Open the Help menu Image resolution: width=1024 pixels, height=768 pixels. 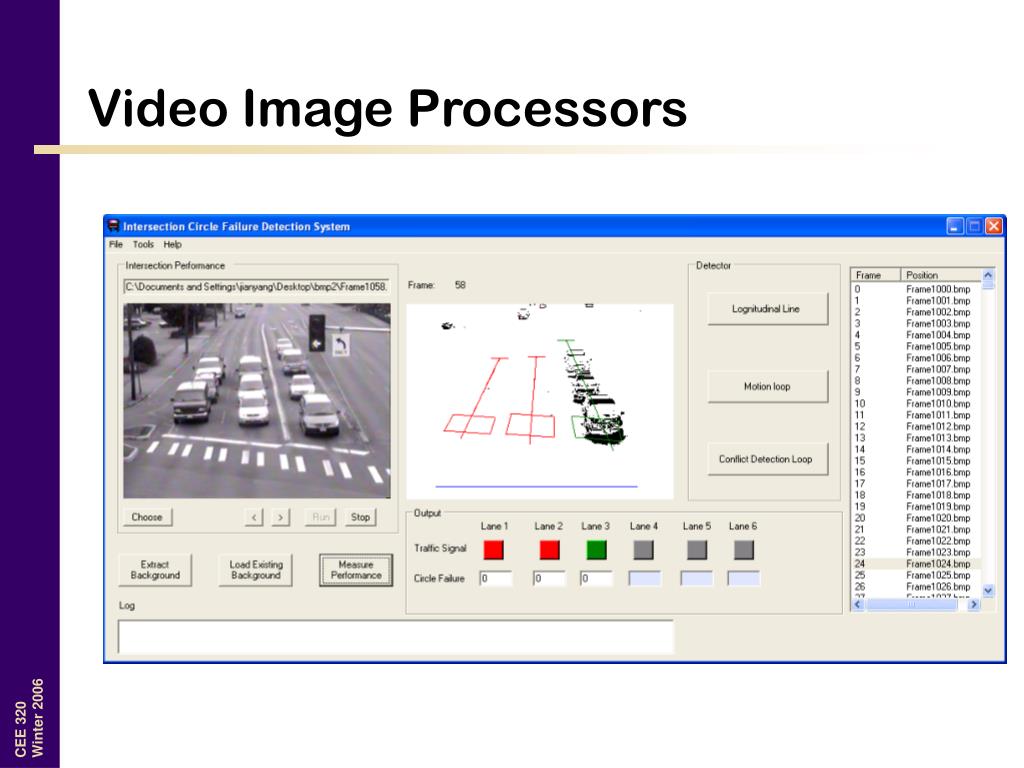(172, 244)
